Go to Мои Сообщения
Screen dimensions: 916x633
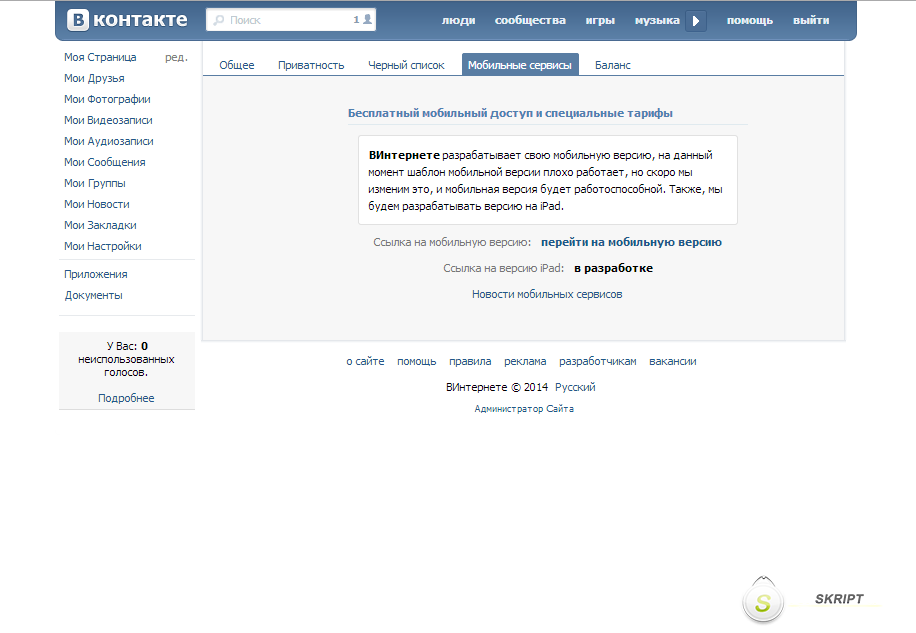(x=105, y=162)
